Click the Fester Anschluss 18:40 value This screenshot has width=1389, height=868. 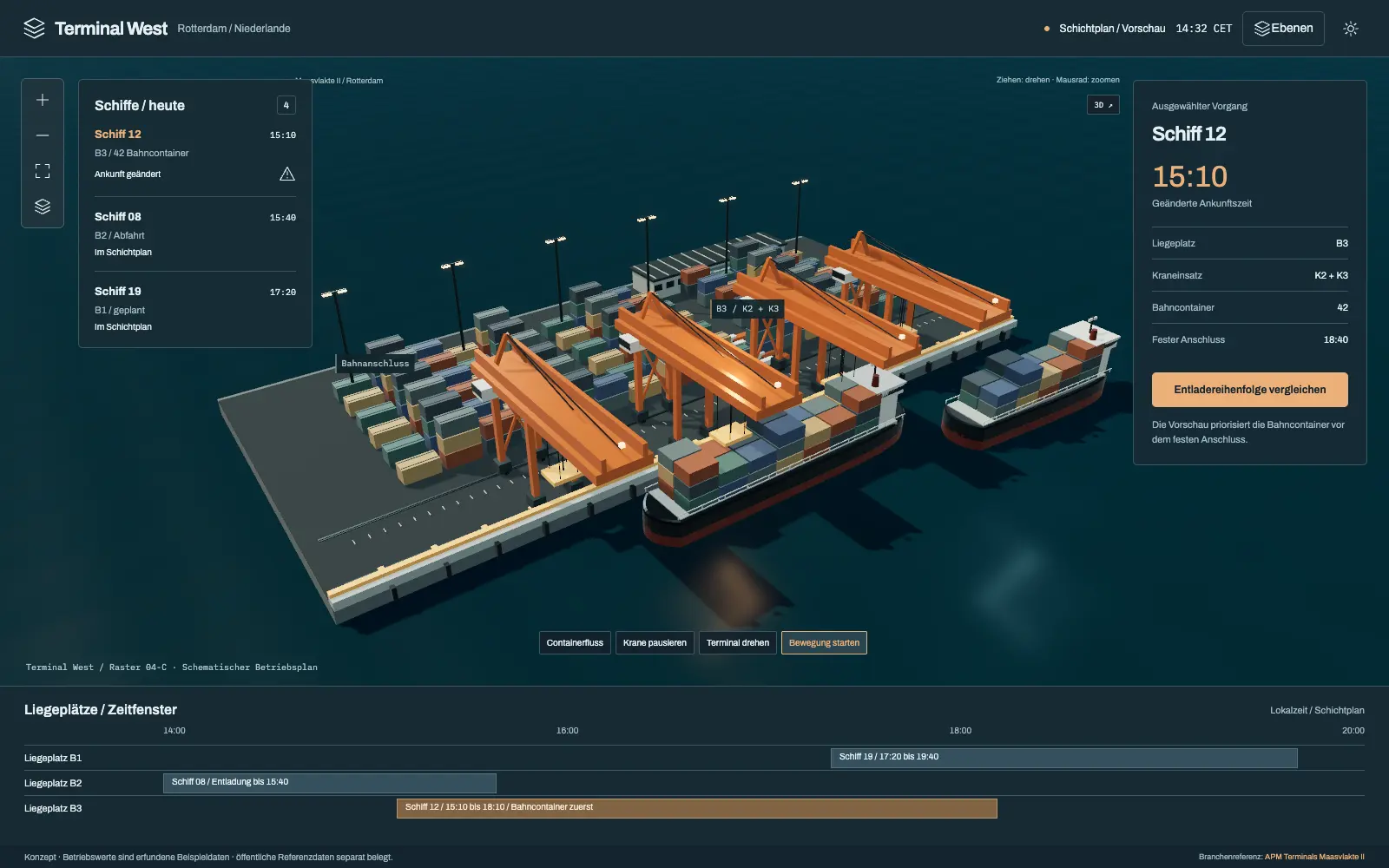tap(1336, 339)
